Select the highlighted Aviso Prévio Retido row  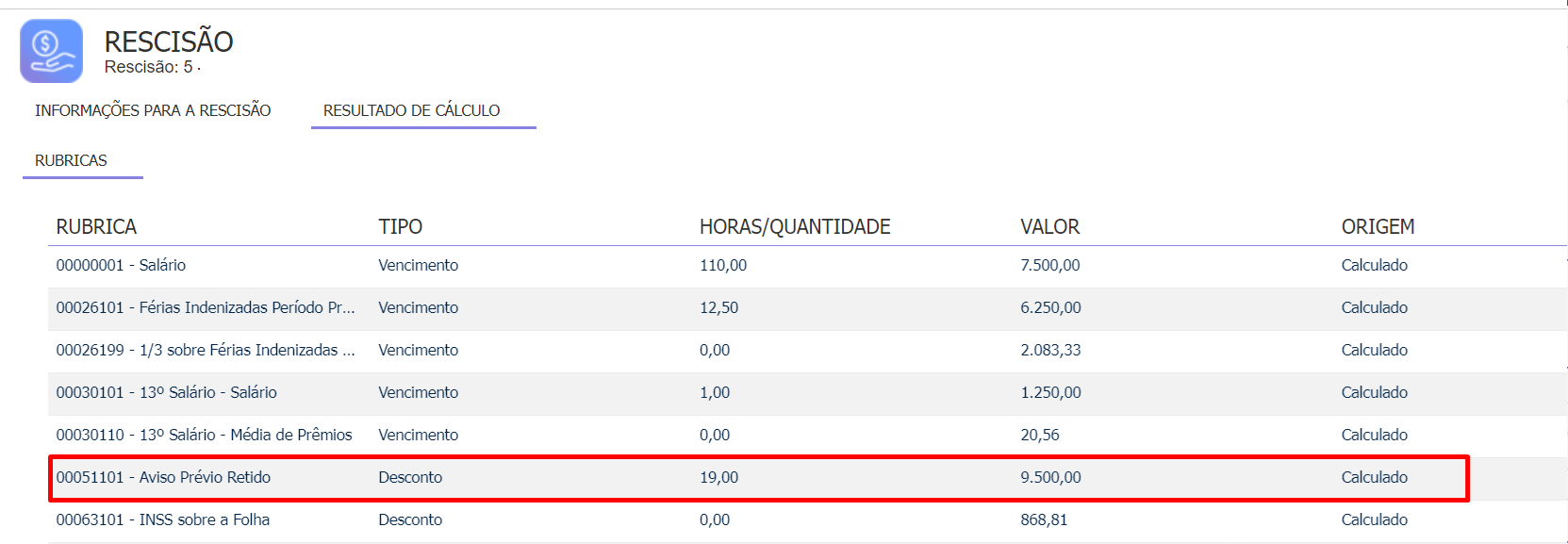759,478
